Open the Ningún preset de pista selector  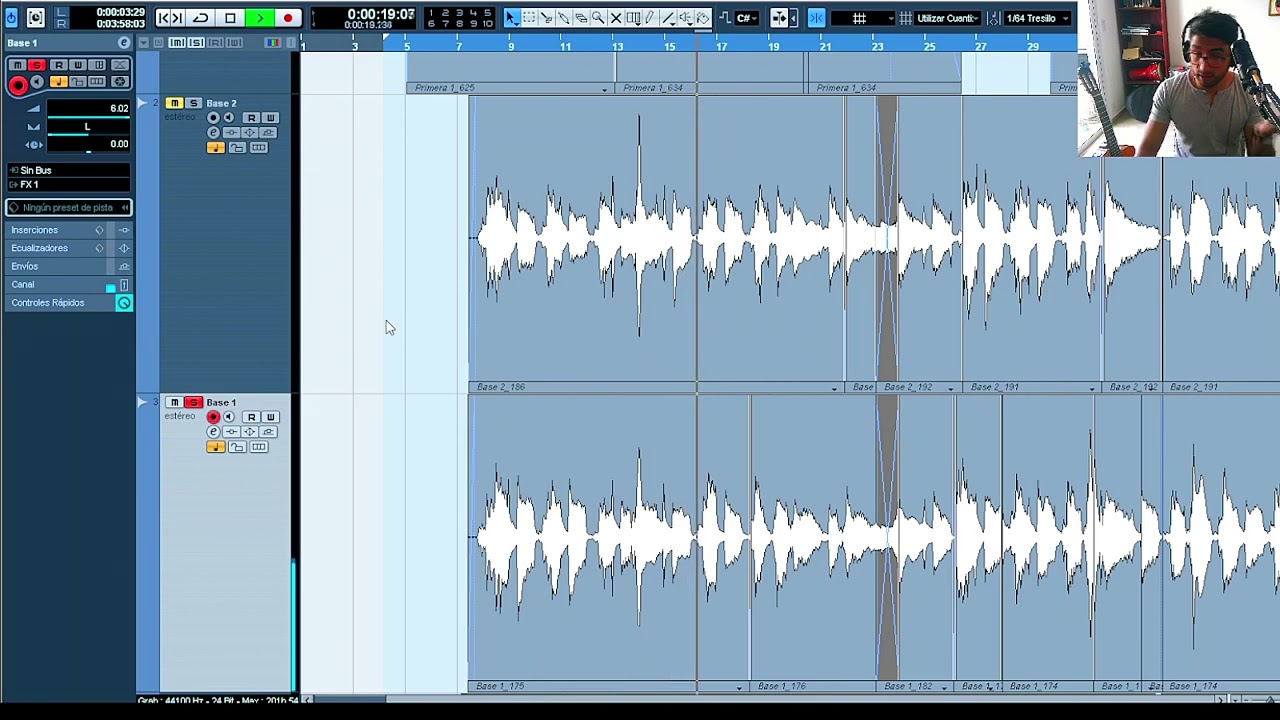click(68, 207)
